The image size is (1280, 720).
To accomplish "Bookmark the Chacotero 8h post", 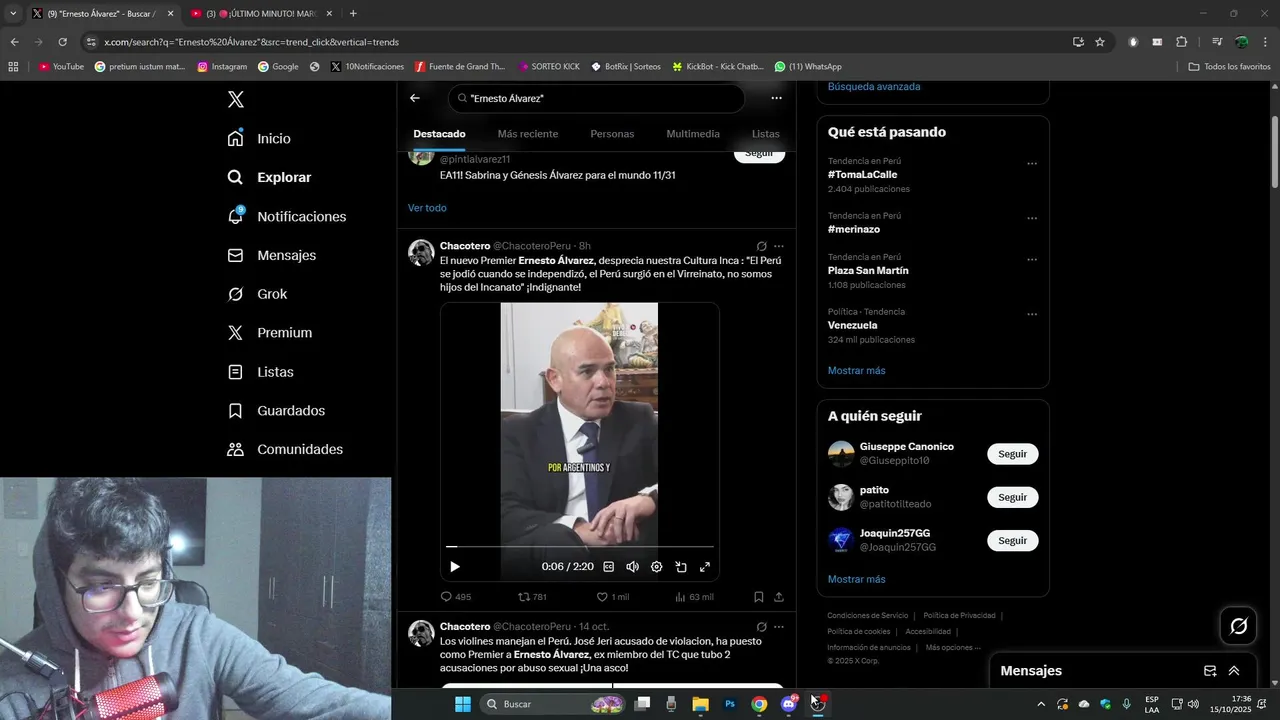I will click(x=759, y=597).
